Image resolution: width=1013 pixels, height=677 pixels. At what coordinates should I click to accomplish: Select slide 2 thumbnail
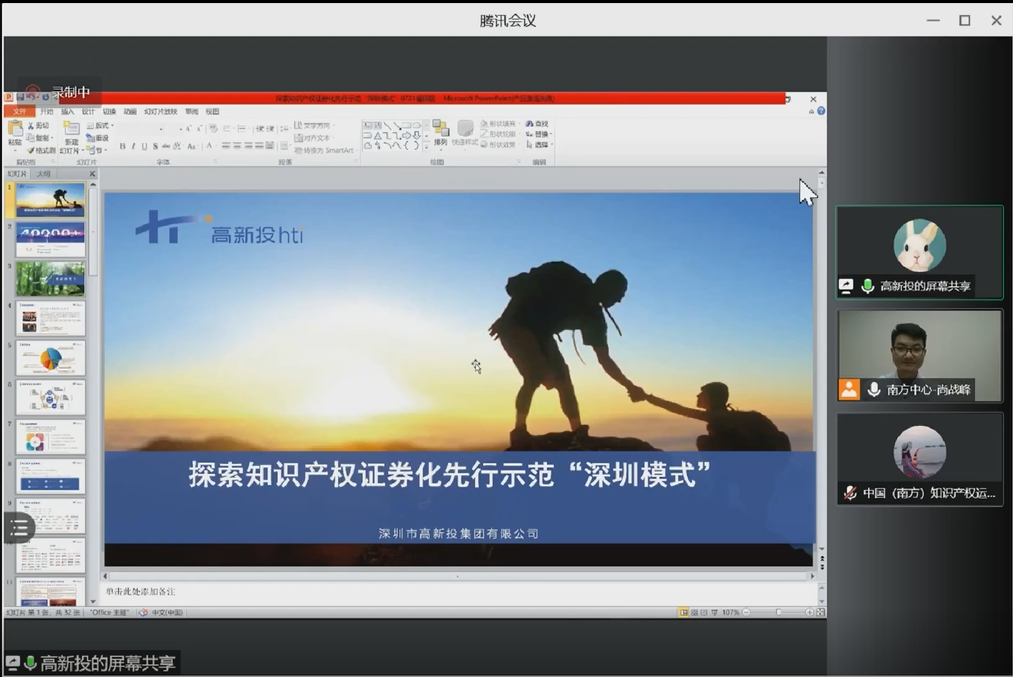click(x=50, y=240)
